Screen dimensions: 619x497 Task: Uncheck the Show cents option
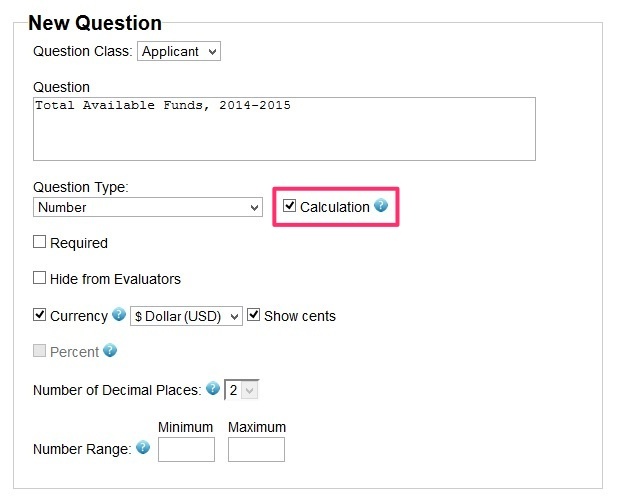[x=253, y=315]
